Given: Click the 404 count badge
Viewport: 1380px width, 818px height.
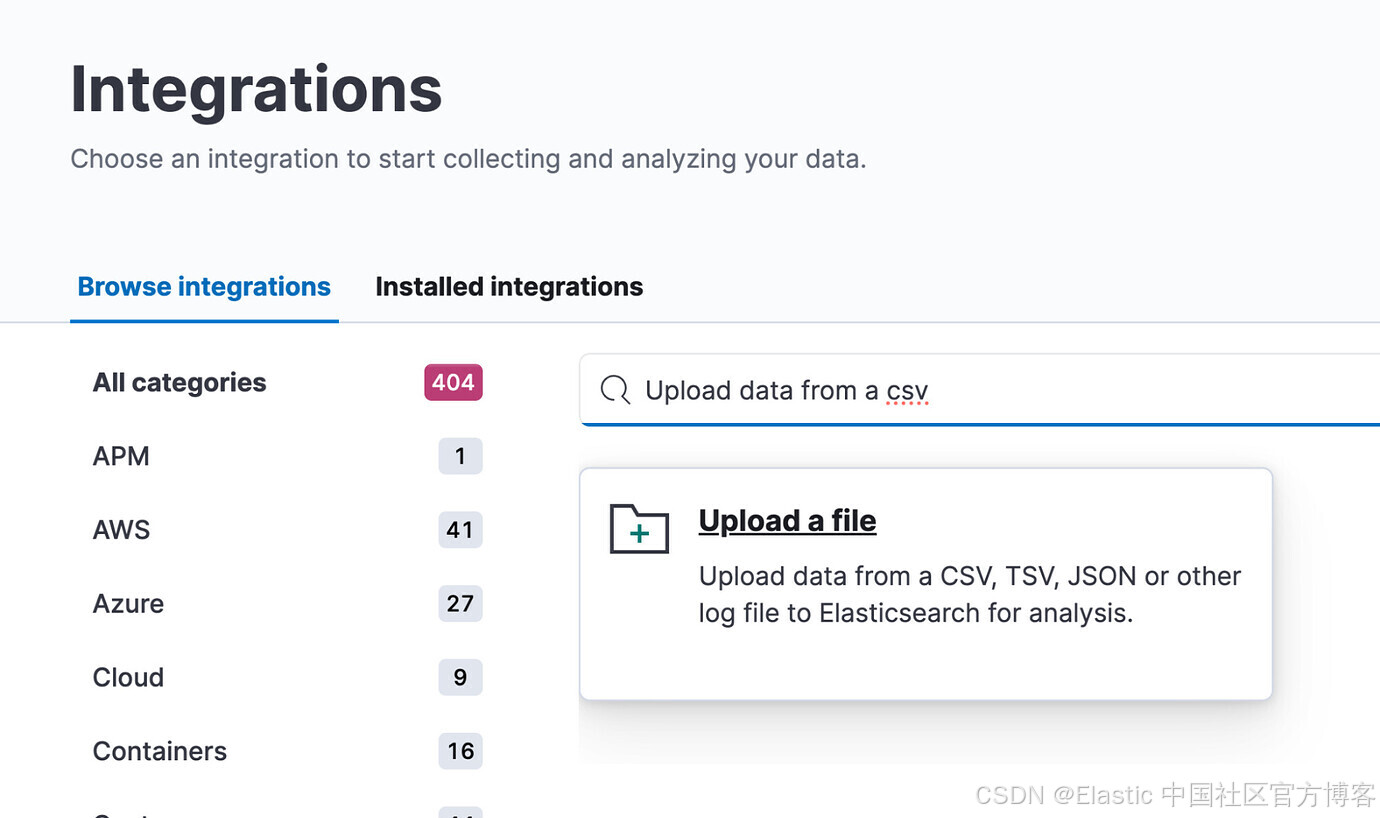Looking at the screenshot, I should (453, 382).
